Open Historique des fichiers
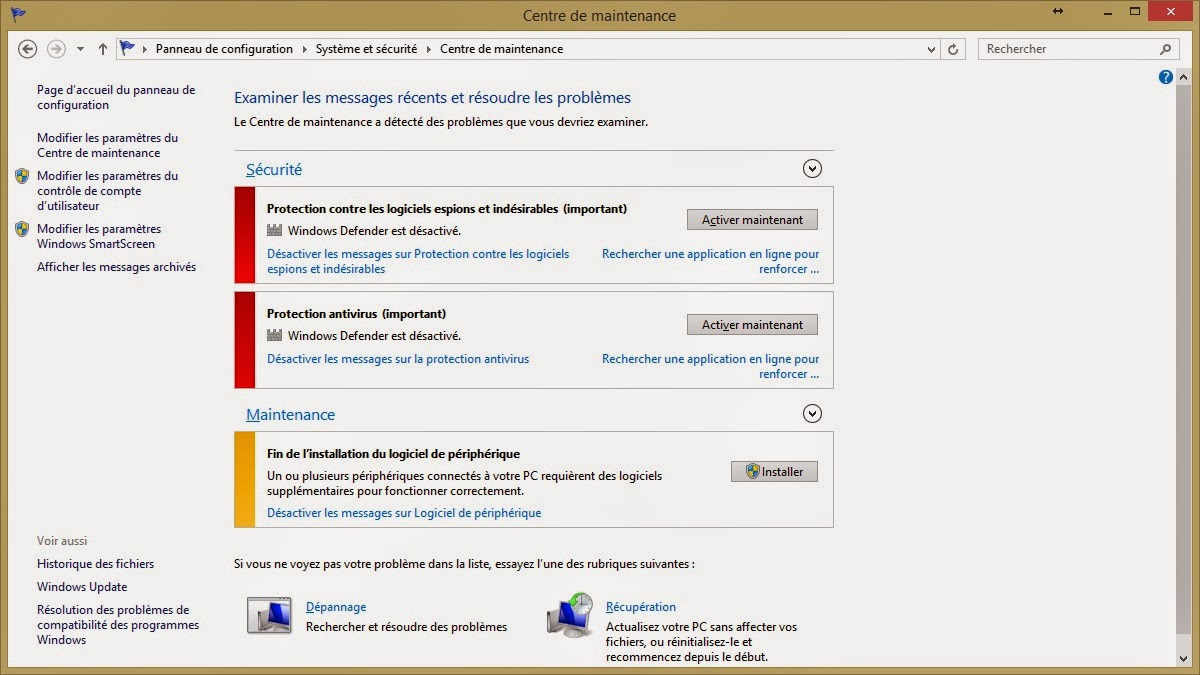 click(x=96, y=564)
